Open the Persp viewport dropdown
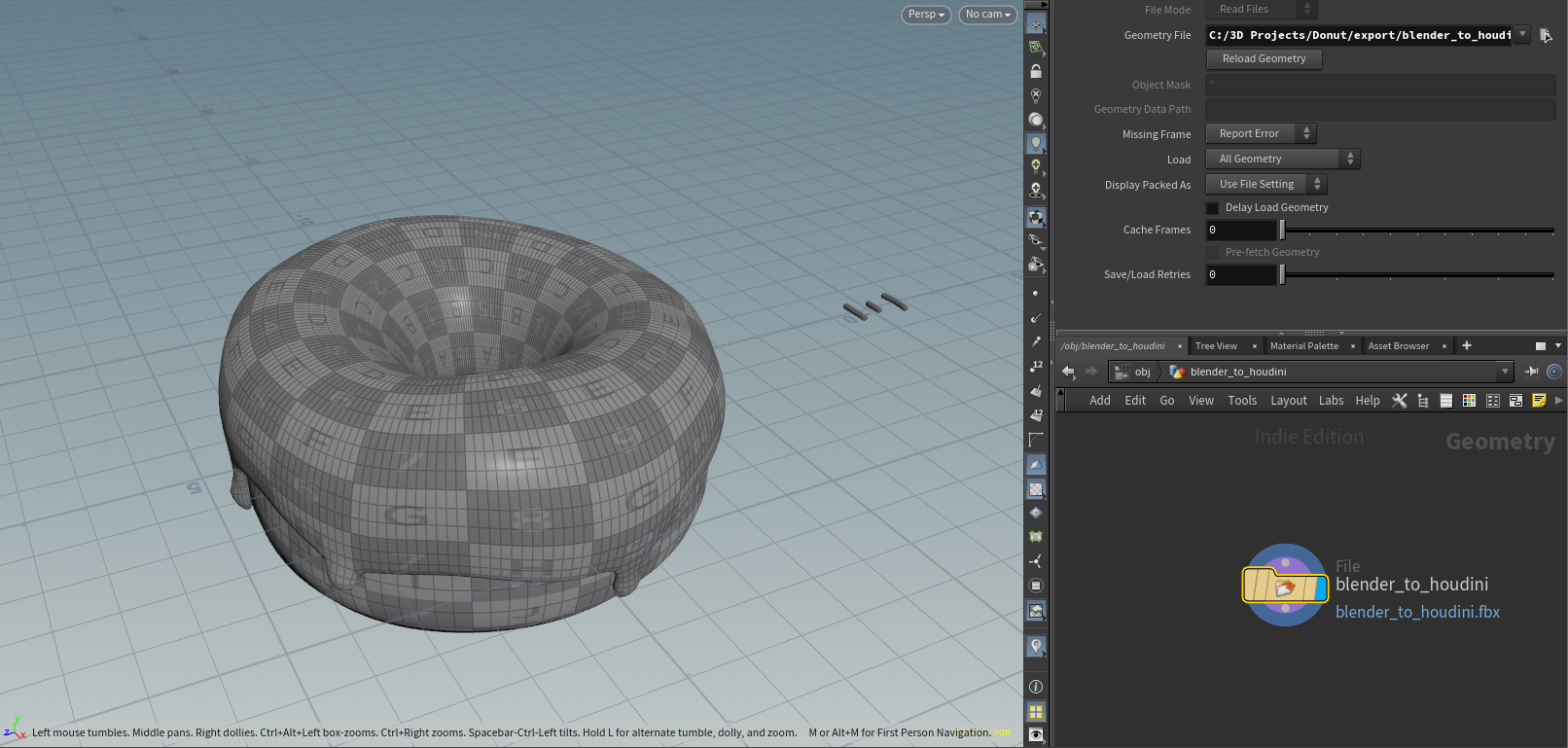The width and height of the screenshot is (1568, 748). [925, 15]
